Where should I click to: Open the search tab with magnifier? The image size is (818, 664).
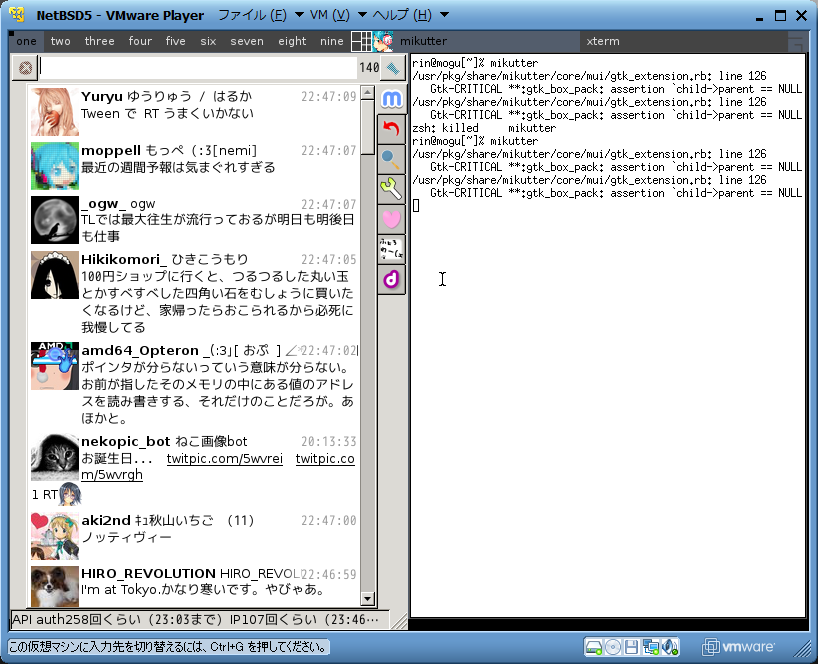(x=391, y=159)
